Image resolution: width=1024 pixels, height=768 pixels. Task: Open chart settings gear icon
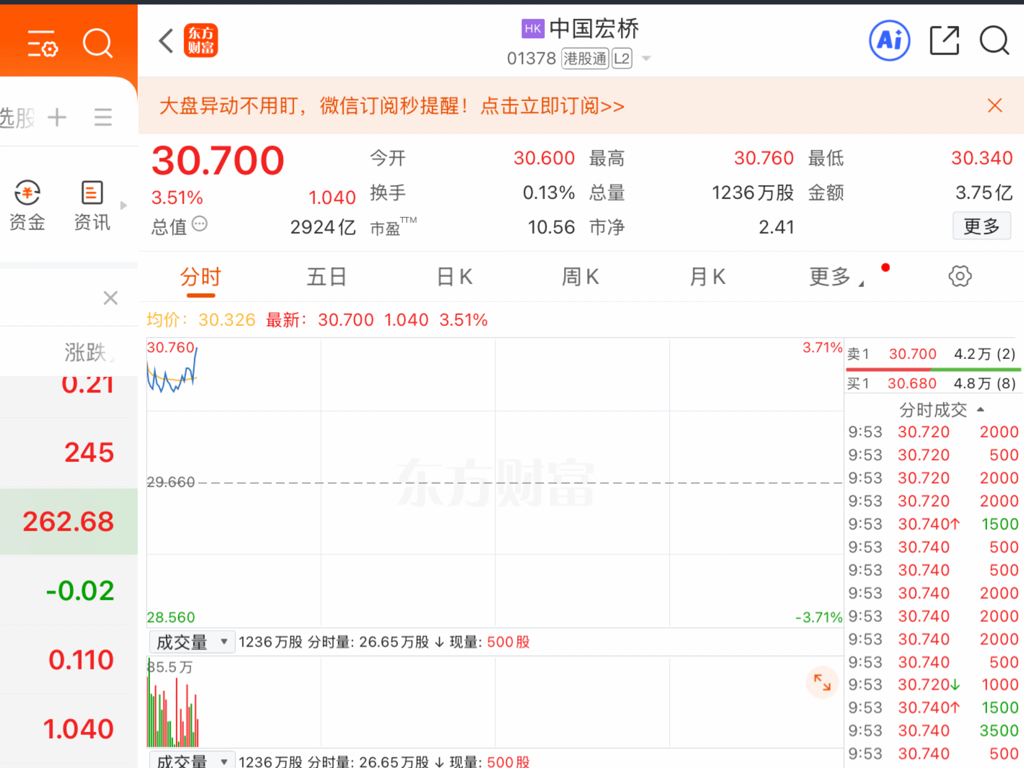tap(959, 276)
